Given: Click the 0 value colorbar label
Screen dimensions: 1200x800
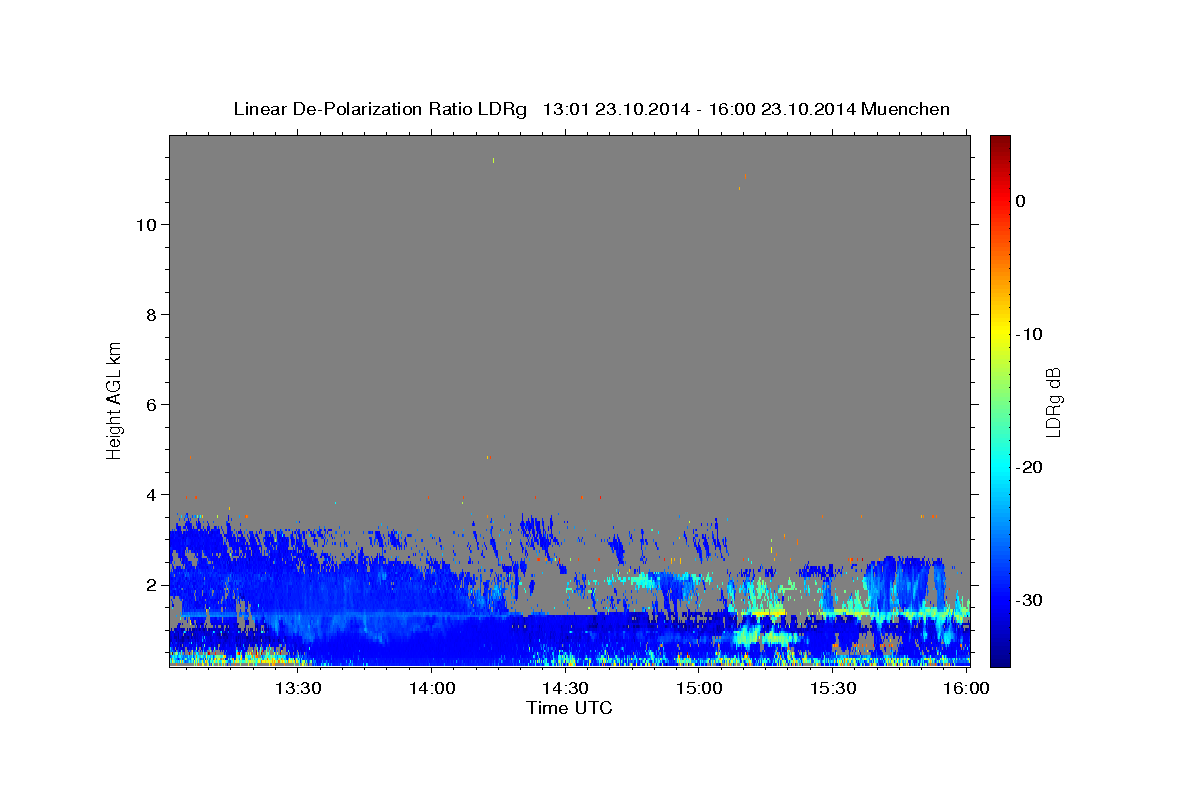Looking at the screenshot, I should (x=1020, y=201).
